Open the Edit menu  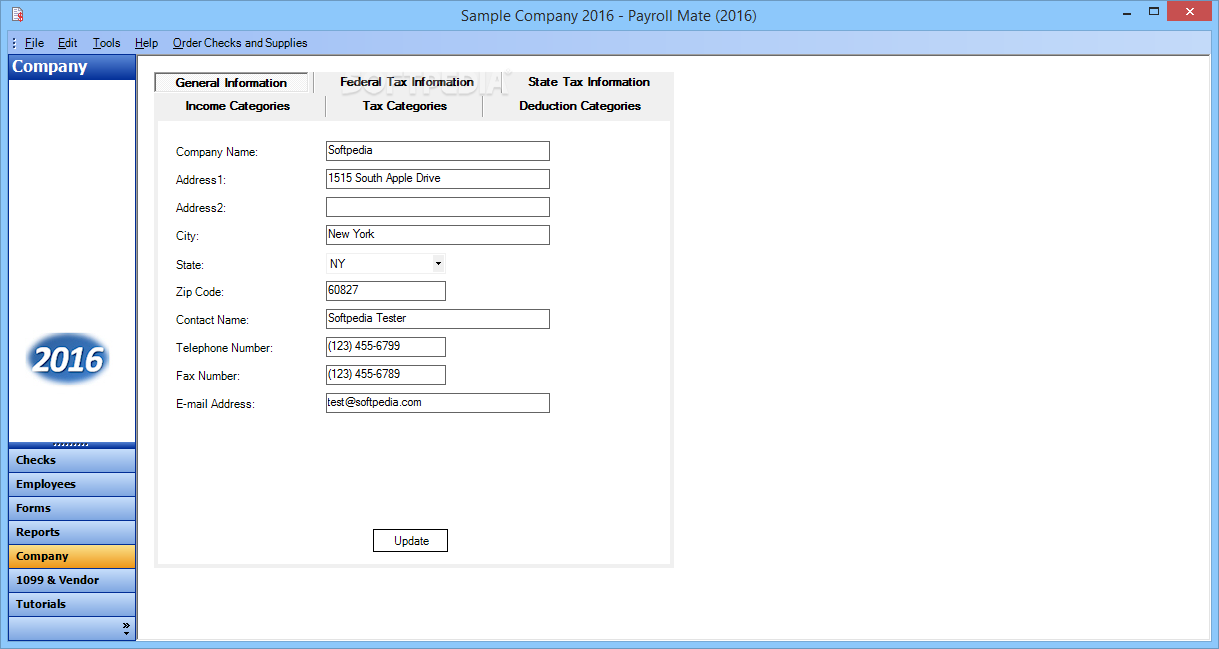click(x=68, y=43)
